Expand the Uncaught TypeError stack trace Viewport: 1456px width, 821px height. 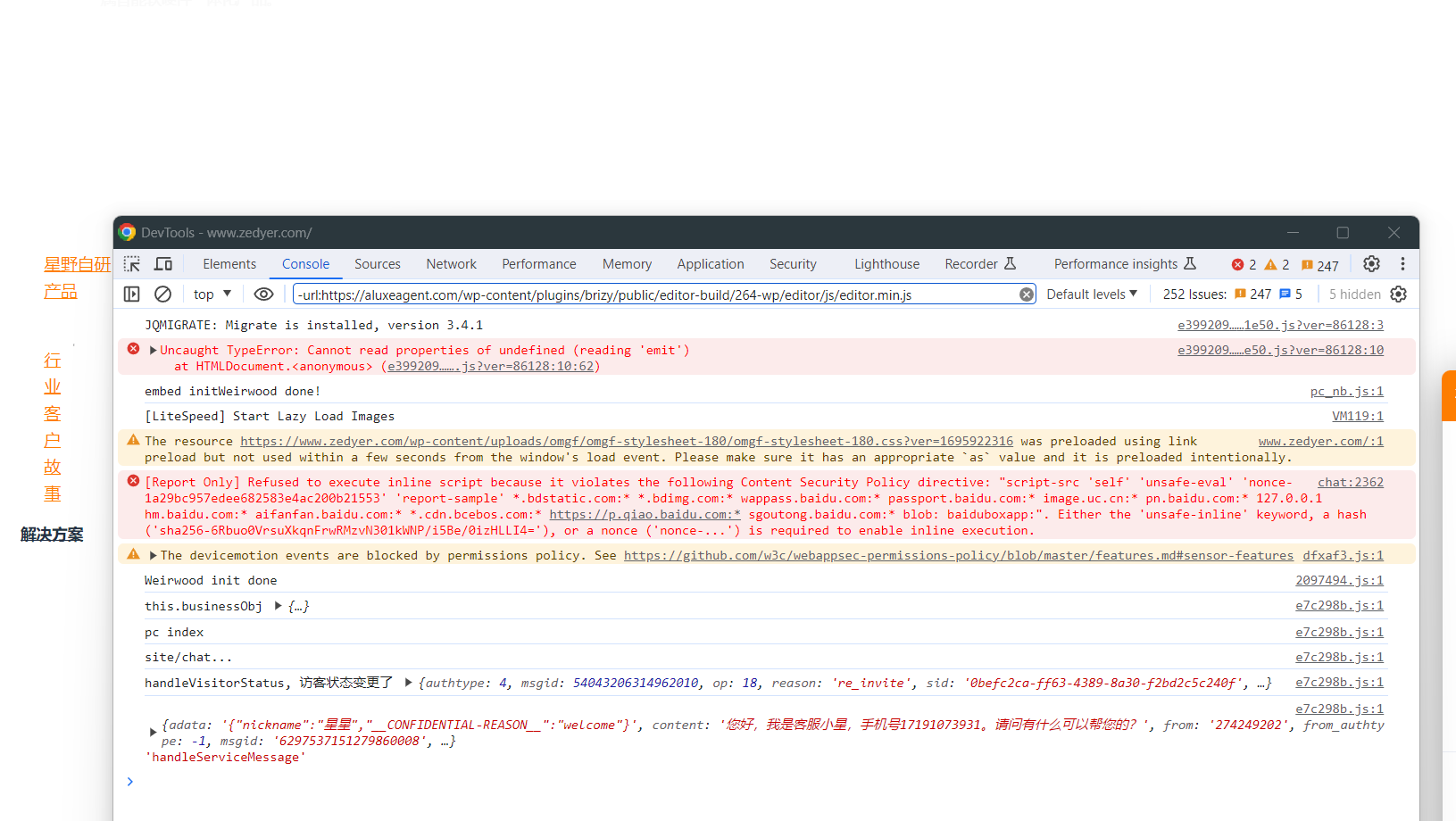[154, 351]
